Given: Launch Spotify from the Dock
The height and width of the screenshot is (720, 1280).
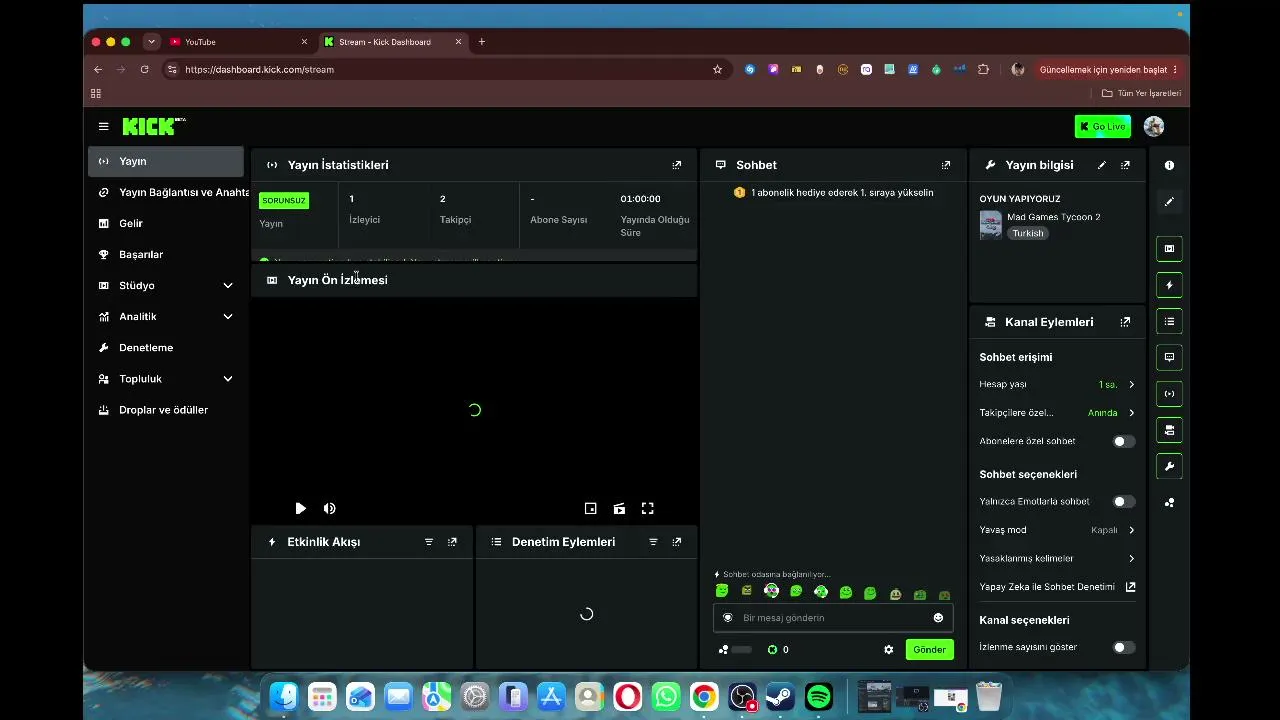Looking at the screenshot, I should click(819, 696).
